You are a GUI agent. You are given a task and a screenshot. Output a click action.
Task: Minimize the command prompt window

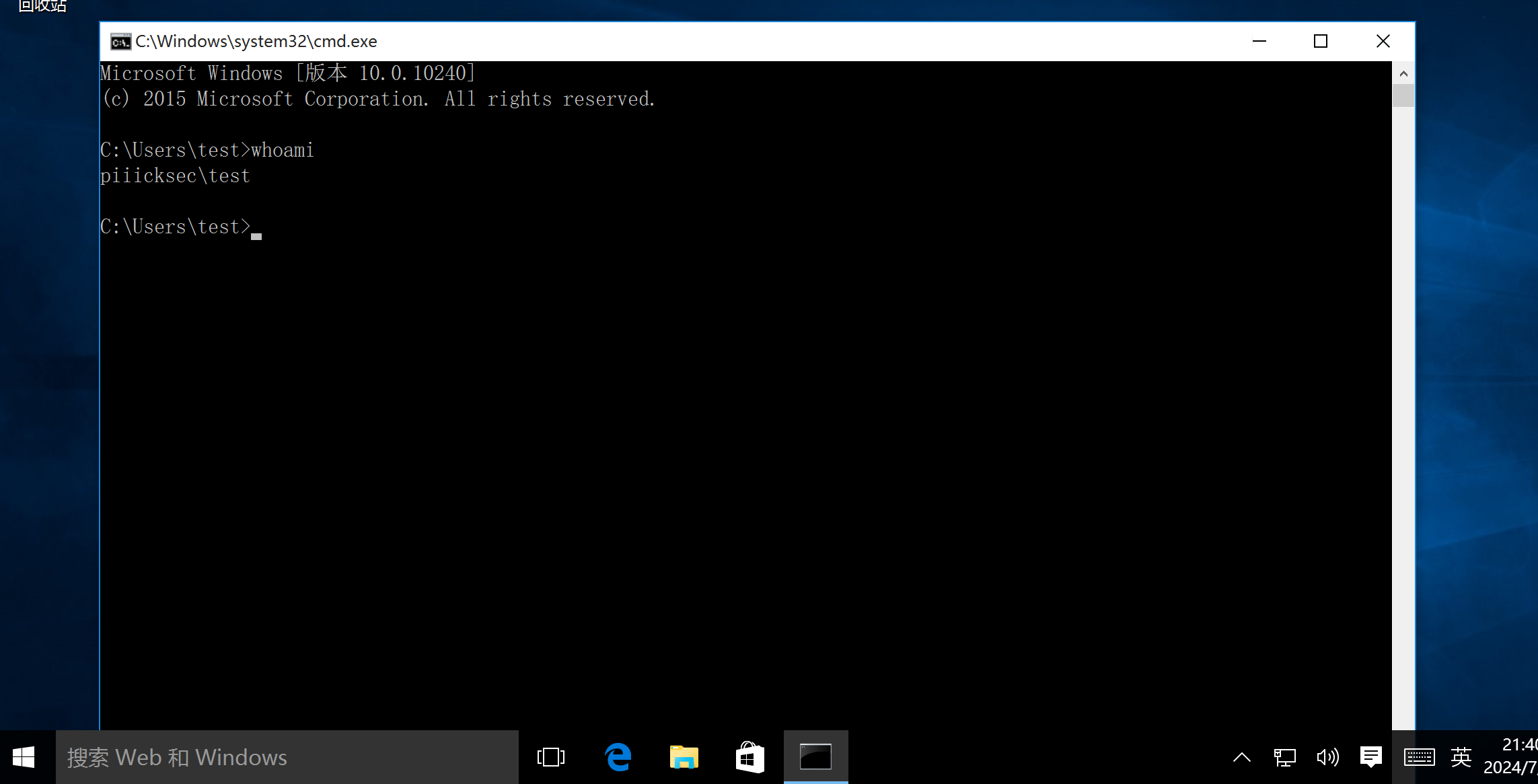[1259, 42]
